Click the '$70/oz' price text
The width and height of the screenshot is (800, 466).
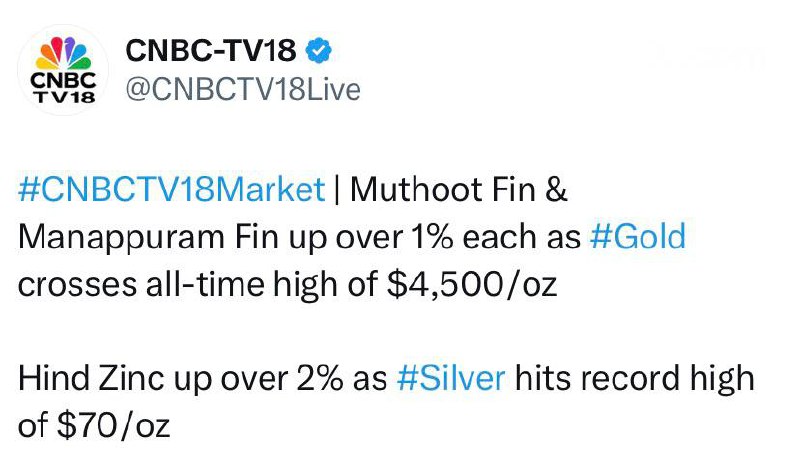coord(107,427)
